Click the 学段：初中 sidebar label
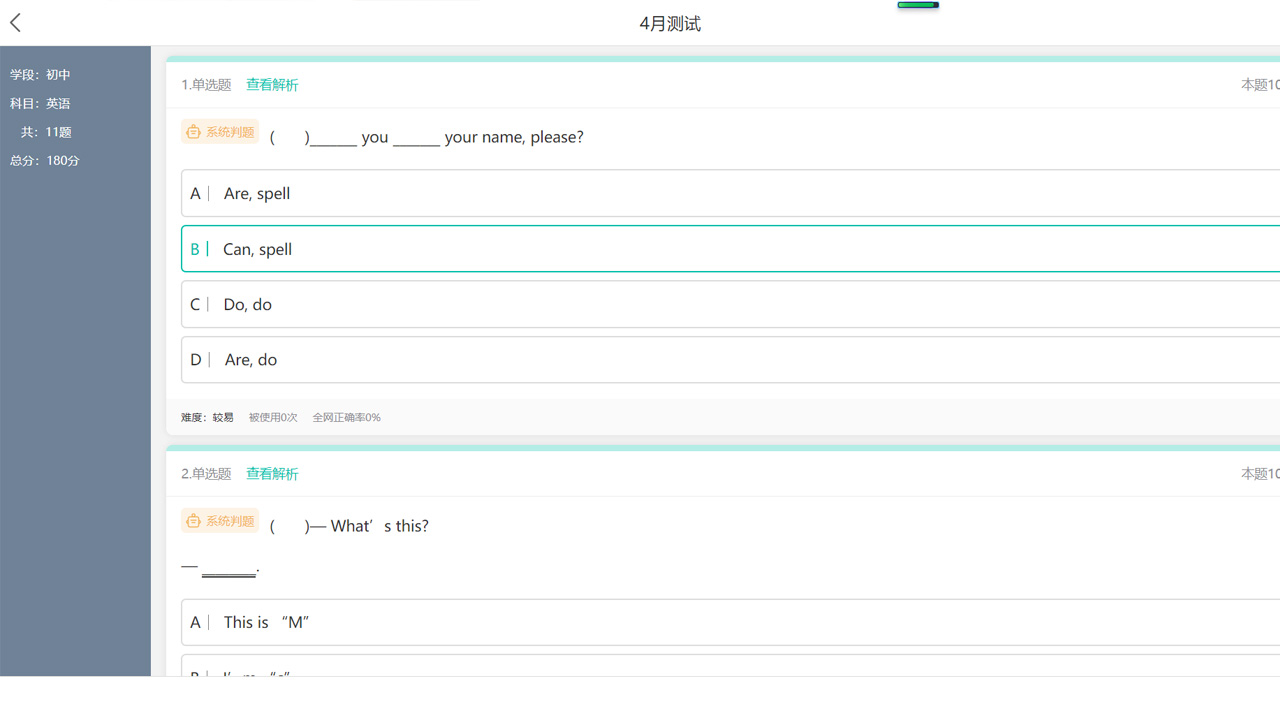 [x=40, y=75]
